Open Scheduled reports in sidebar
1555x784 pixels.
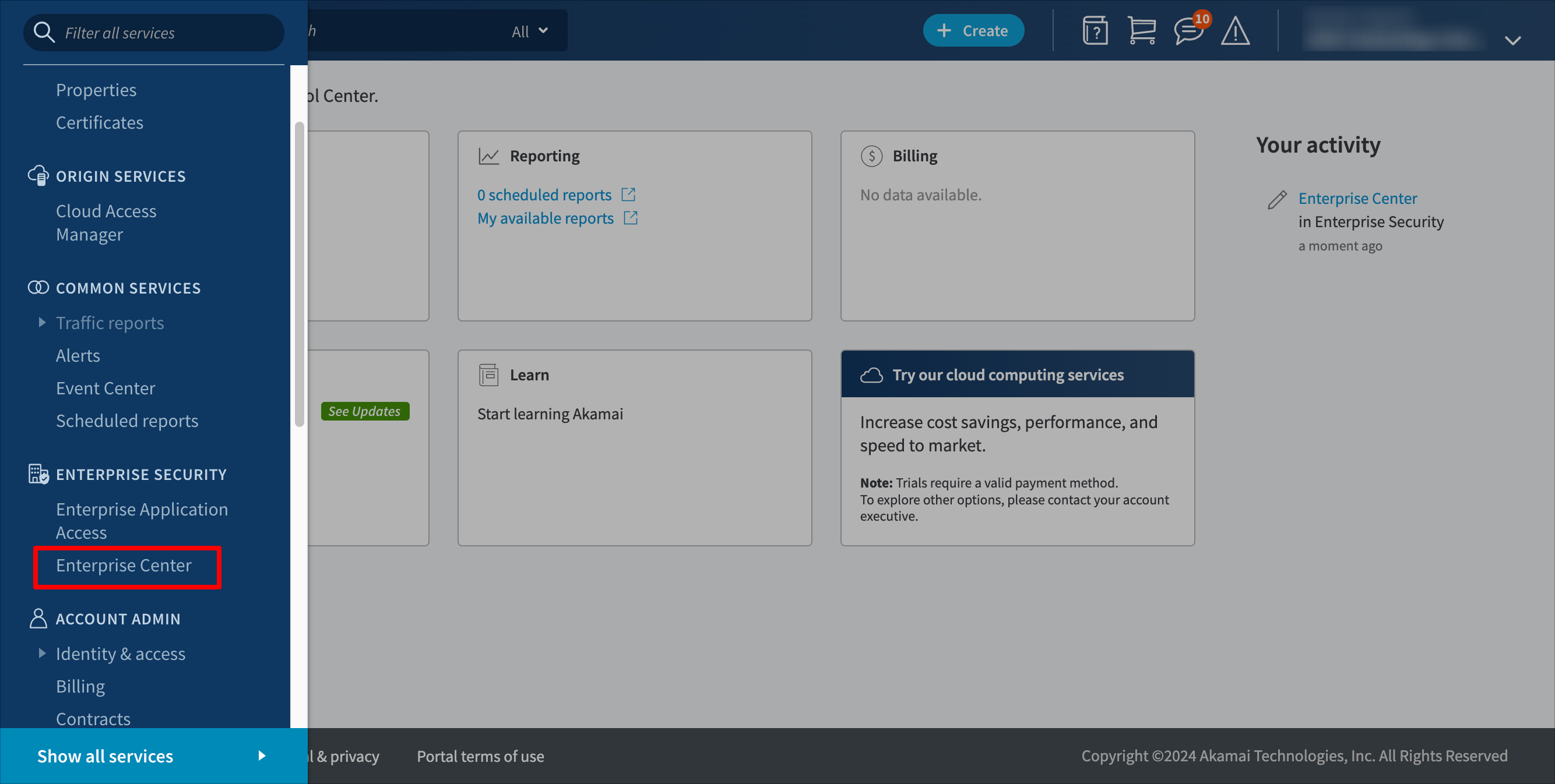(127, 421)
